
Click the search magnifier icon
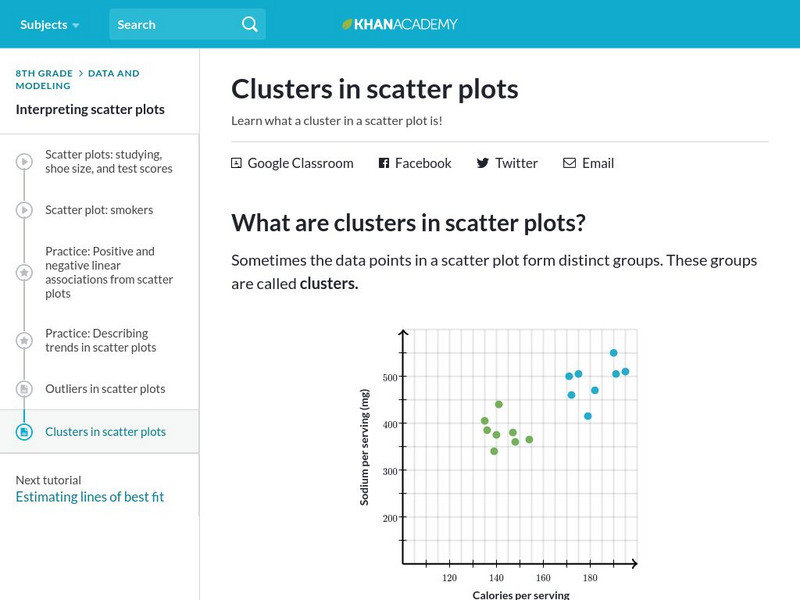click(249, 24)
